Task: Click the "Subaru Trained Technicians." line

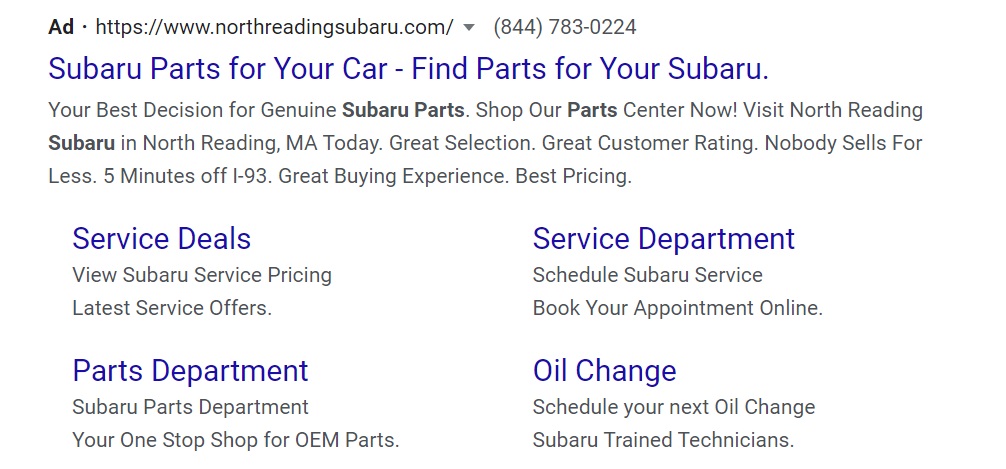Action: pos(663,440)
